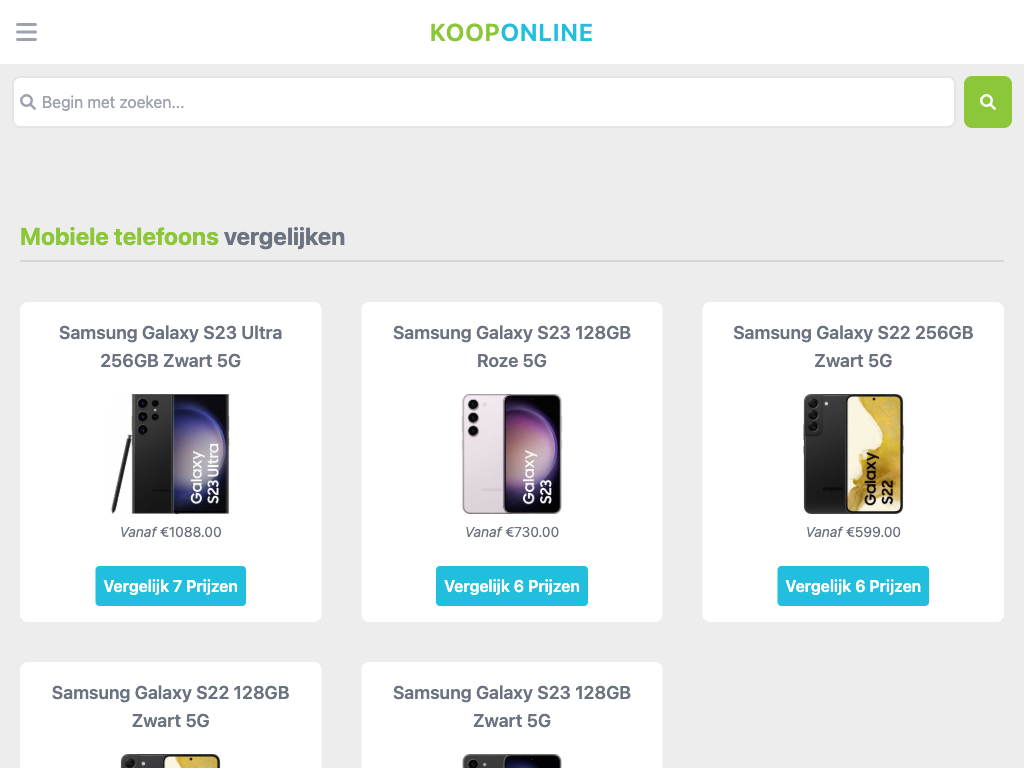Open Samsung Galaxy S22 256GB Zwart title
The width and height of the screenshot is (1024, 768).
coord(852,346)
